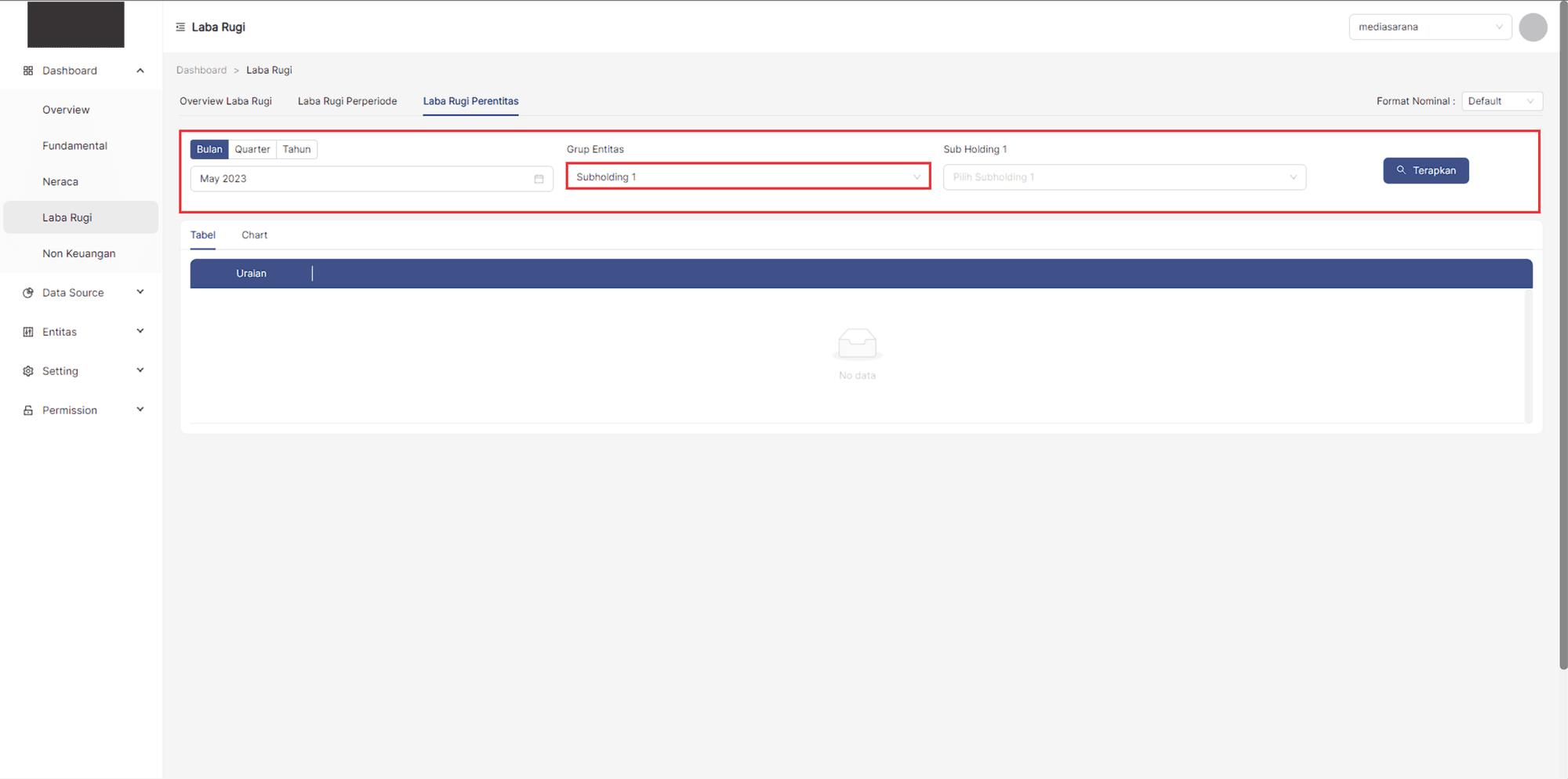Switch to Laba Rugi Perperiode tab
This screenshot has height=779, width=1568.
click(x=347, y=101)
